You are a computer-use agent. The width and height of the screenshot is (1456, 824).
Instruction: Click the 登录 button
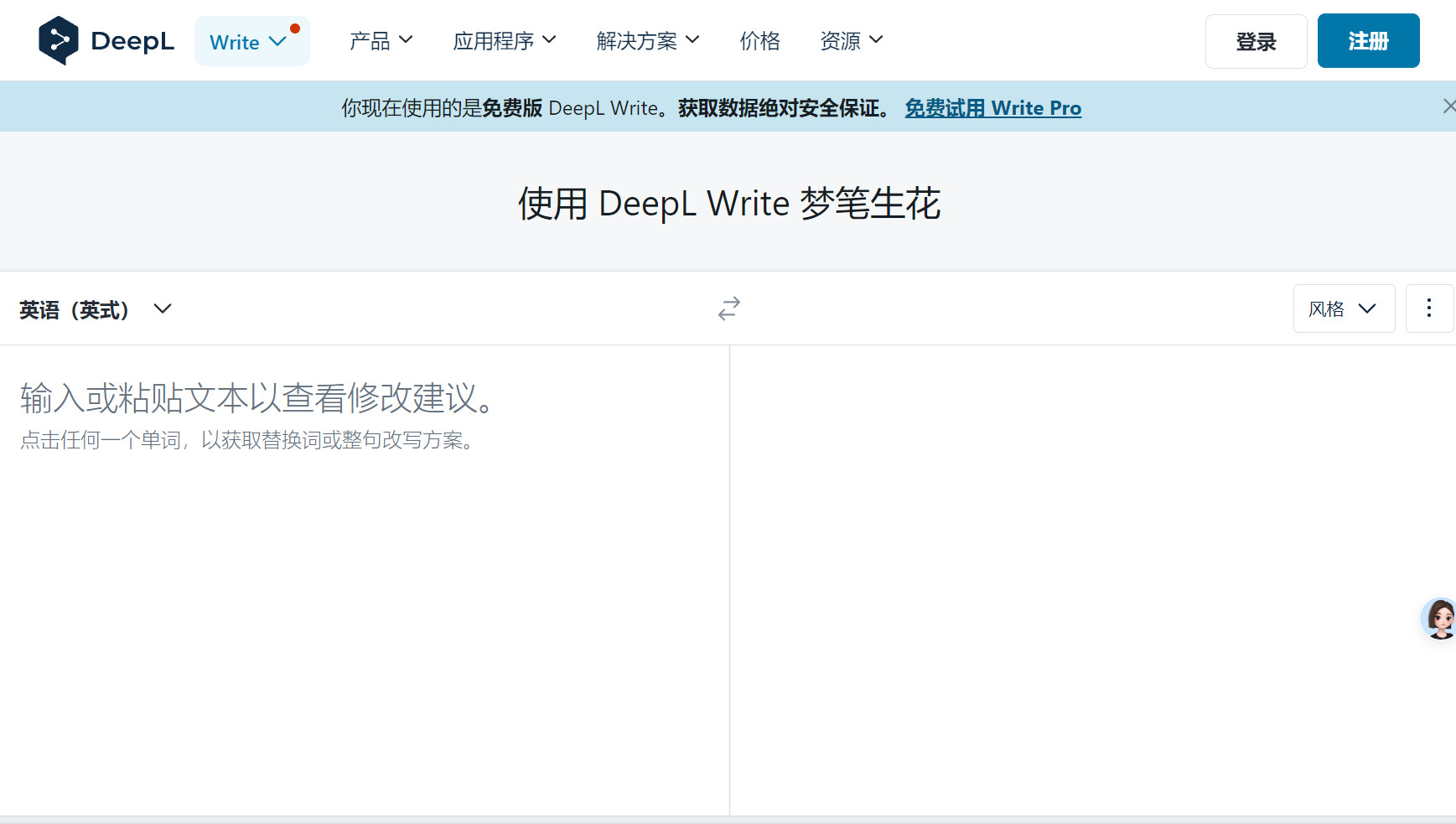pyautogui.click(x=1256, y=41)
